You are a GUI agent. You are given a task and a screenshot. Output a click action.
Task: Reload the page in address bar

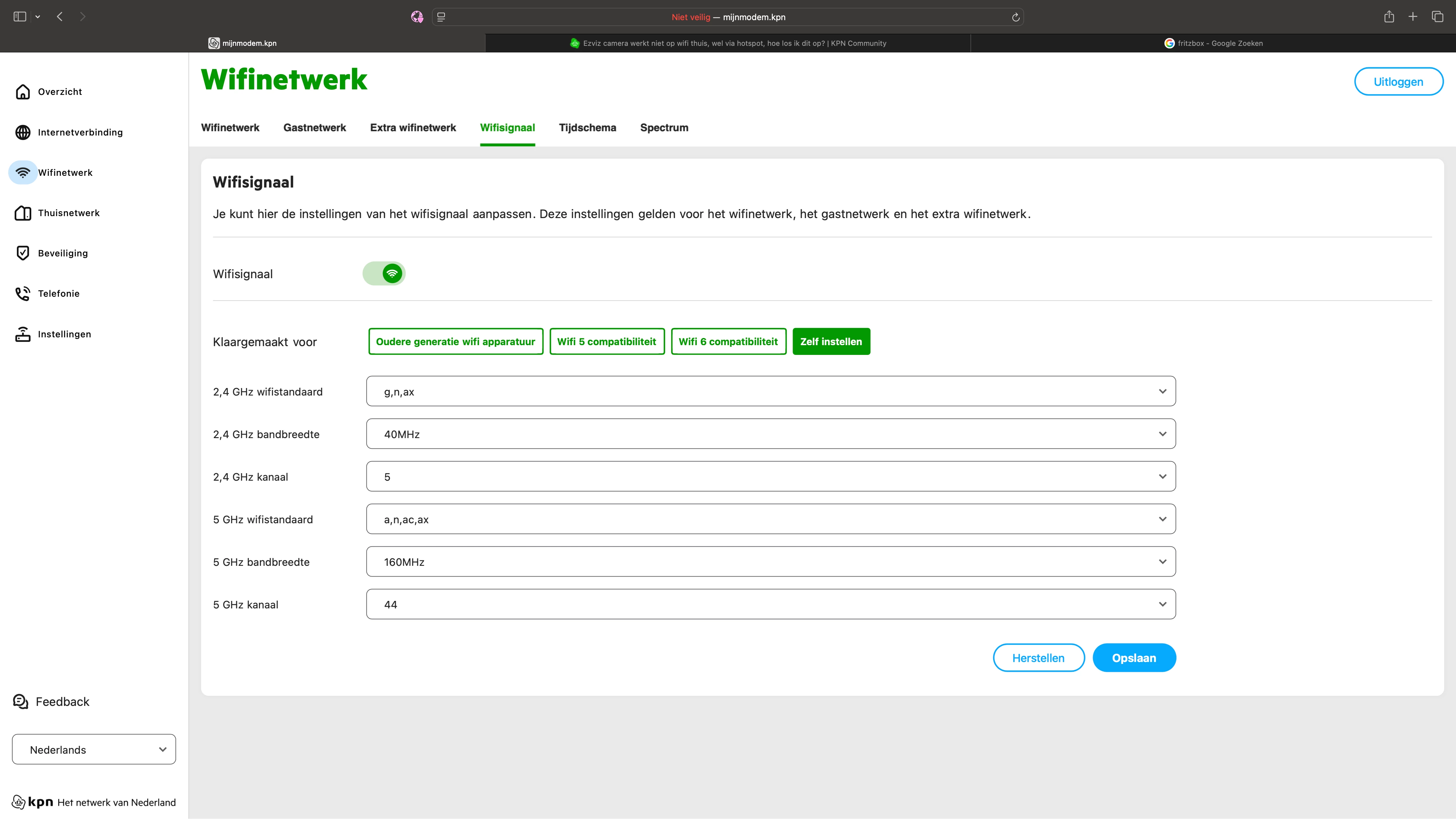click(1015, 17)
